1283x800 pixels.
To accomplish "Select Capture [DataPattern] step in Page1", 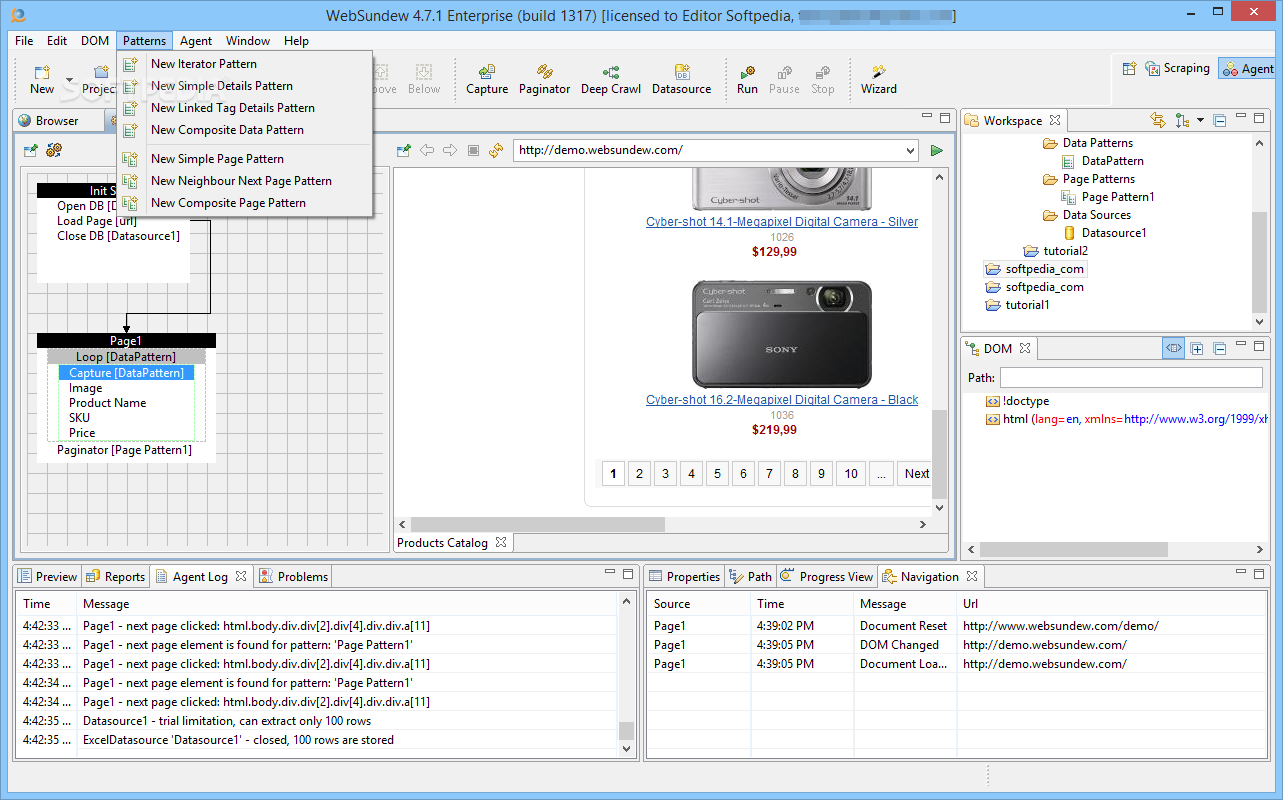I will pyautogui.click(x=126, y=373).
